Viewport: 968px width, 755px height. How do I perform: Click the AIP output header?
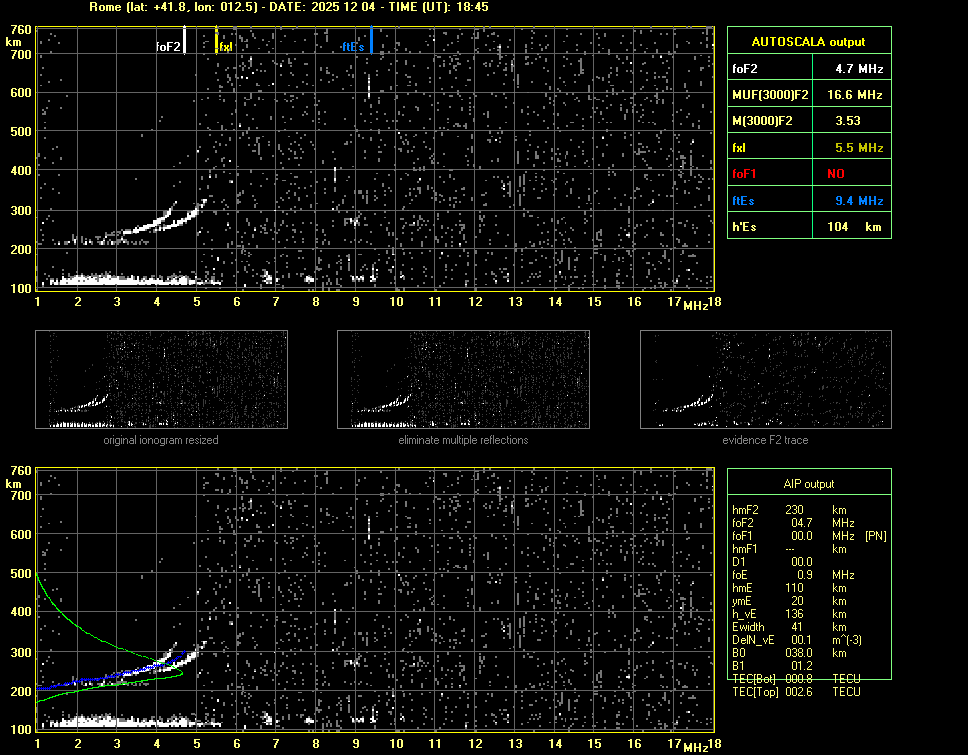(x=807, y=484)
